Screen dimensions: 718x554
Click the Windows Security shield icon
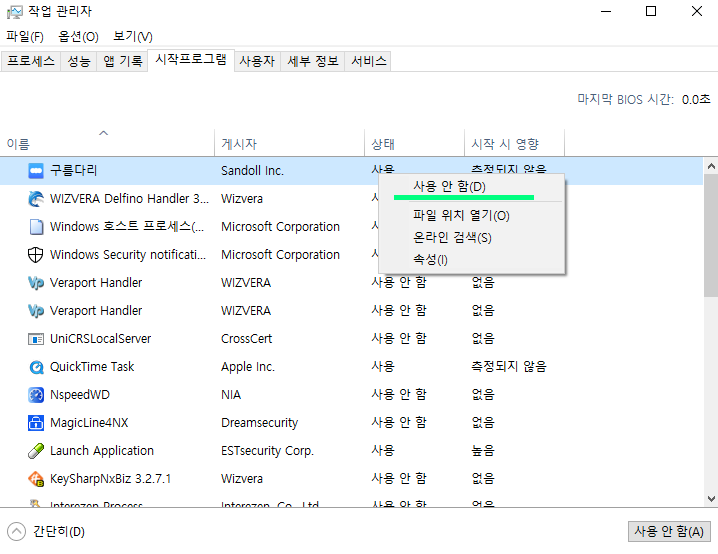tap(36, 255)
